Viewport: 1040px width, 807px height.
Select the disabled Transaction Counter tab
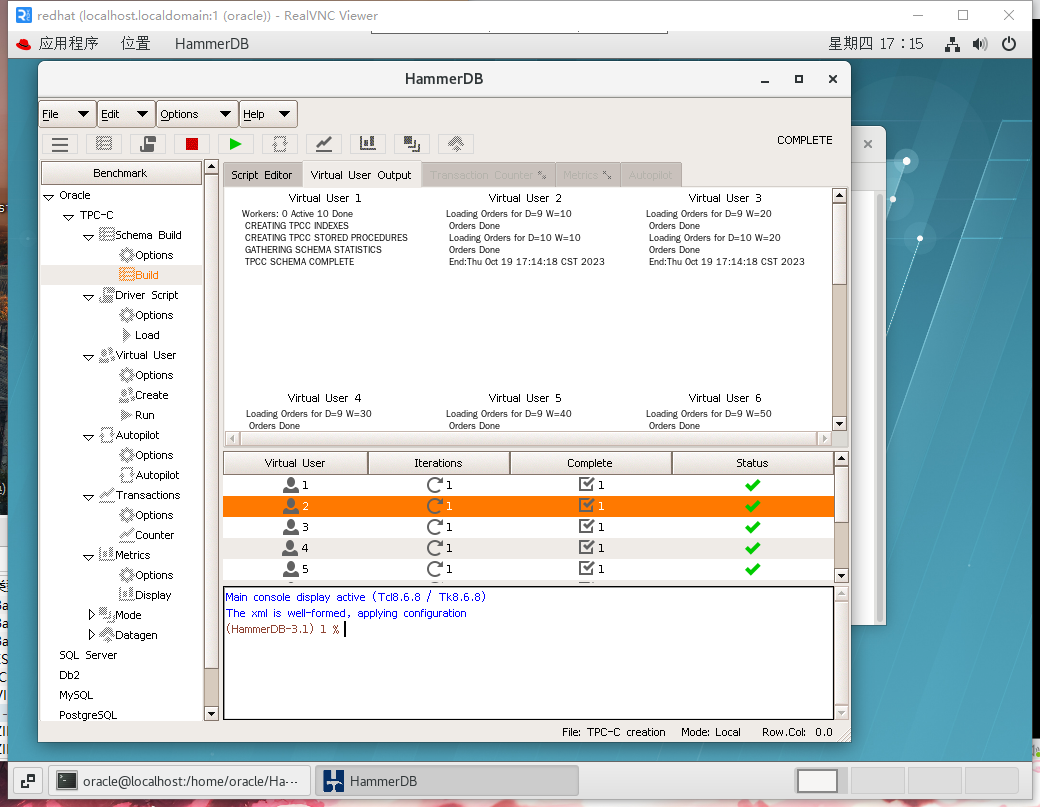(488, 175)
